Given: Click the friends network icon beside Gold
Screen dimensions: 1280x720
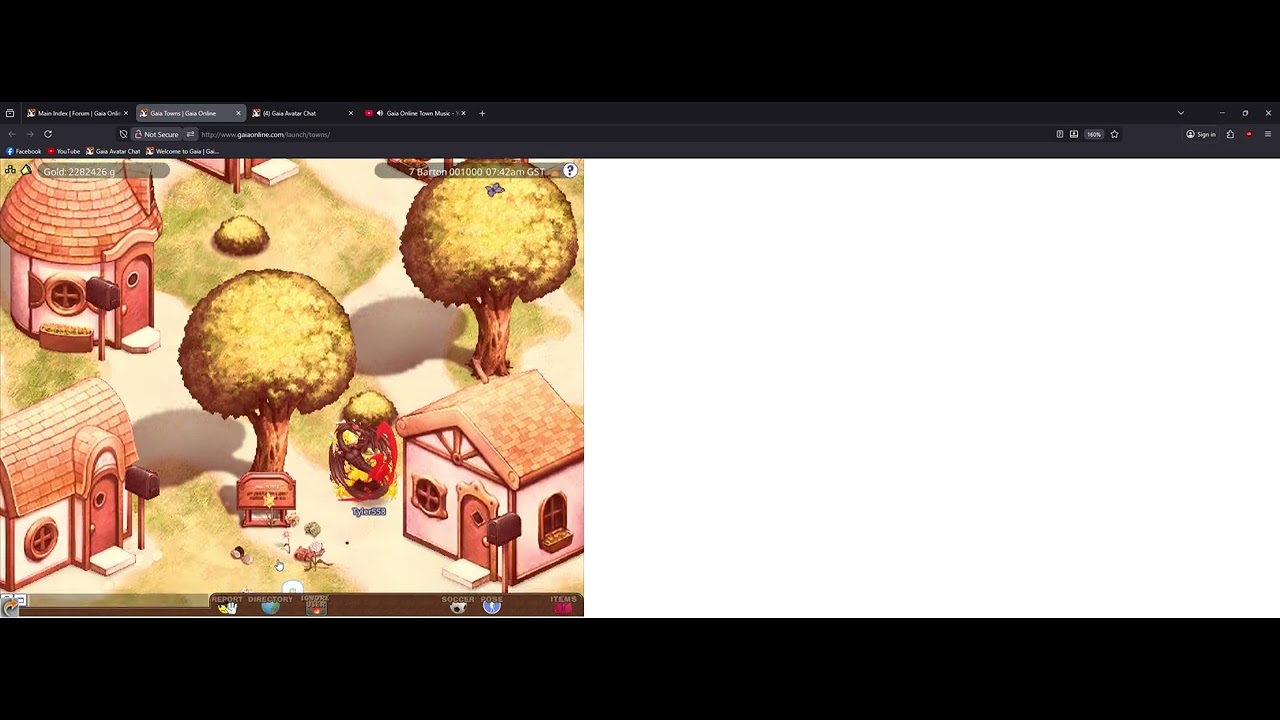Looking at the screenshot, I should coord(10,171).
